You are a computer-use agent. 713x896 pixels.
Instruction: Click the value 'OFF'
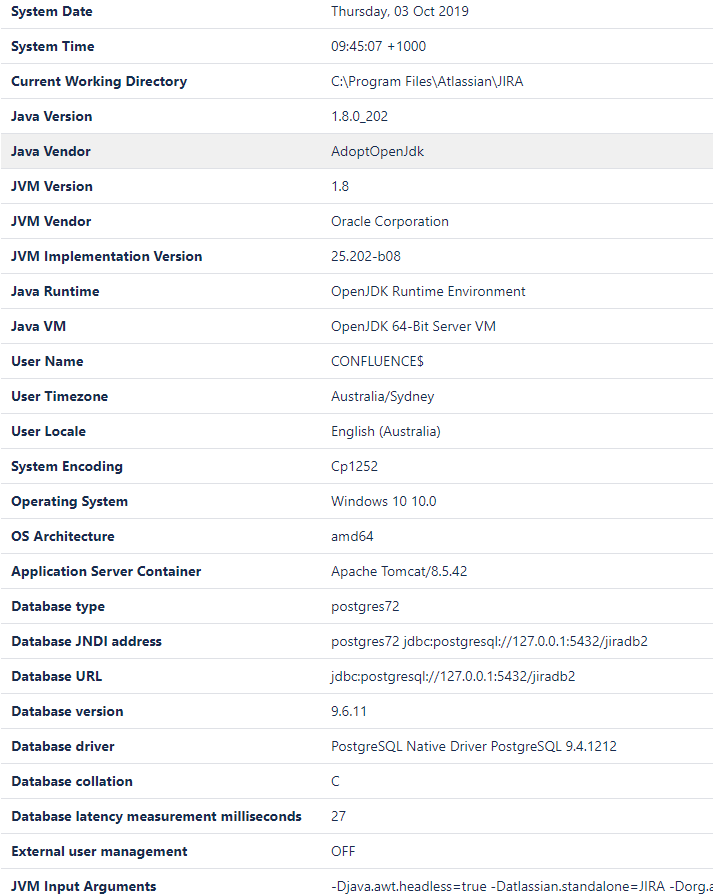[343, 851]
